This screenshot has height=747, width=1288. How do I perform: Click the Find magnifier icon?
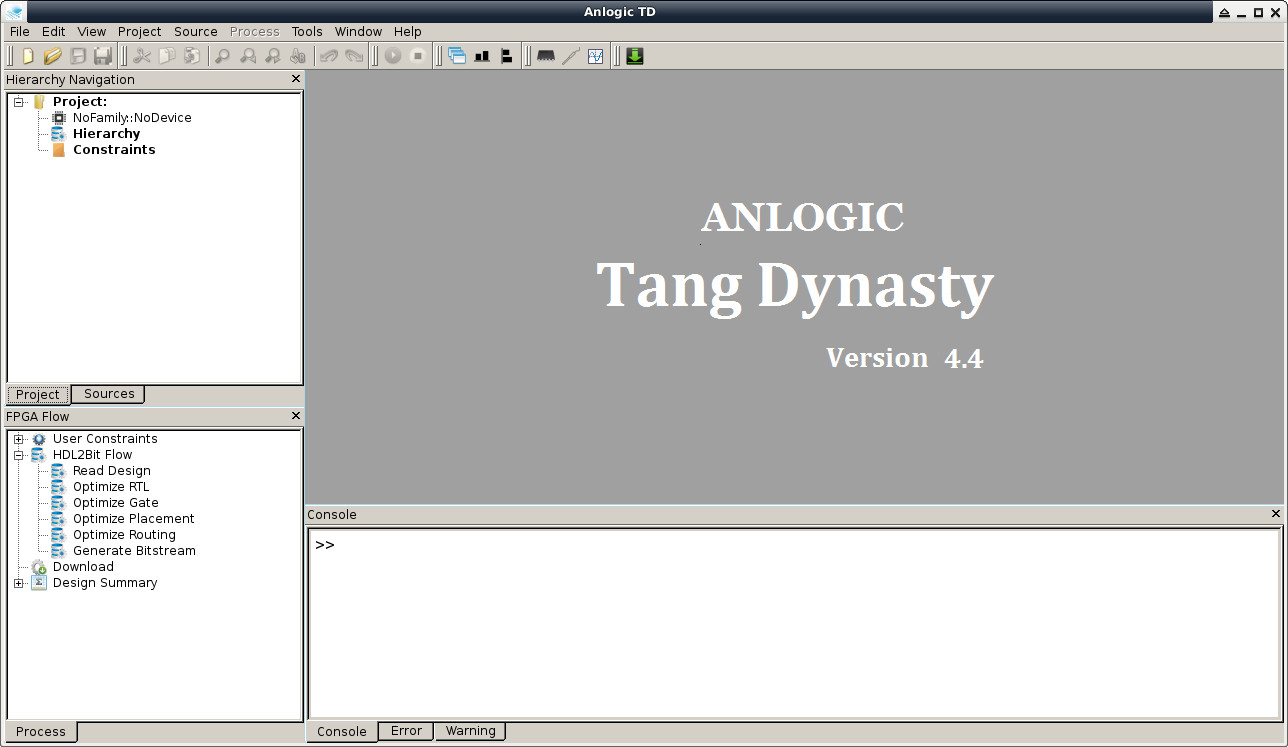point(223,56)
